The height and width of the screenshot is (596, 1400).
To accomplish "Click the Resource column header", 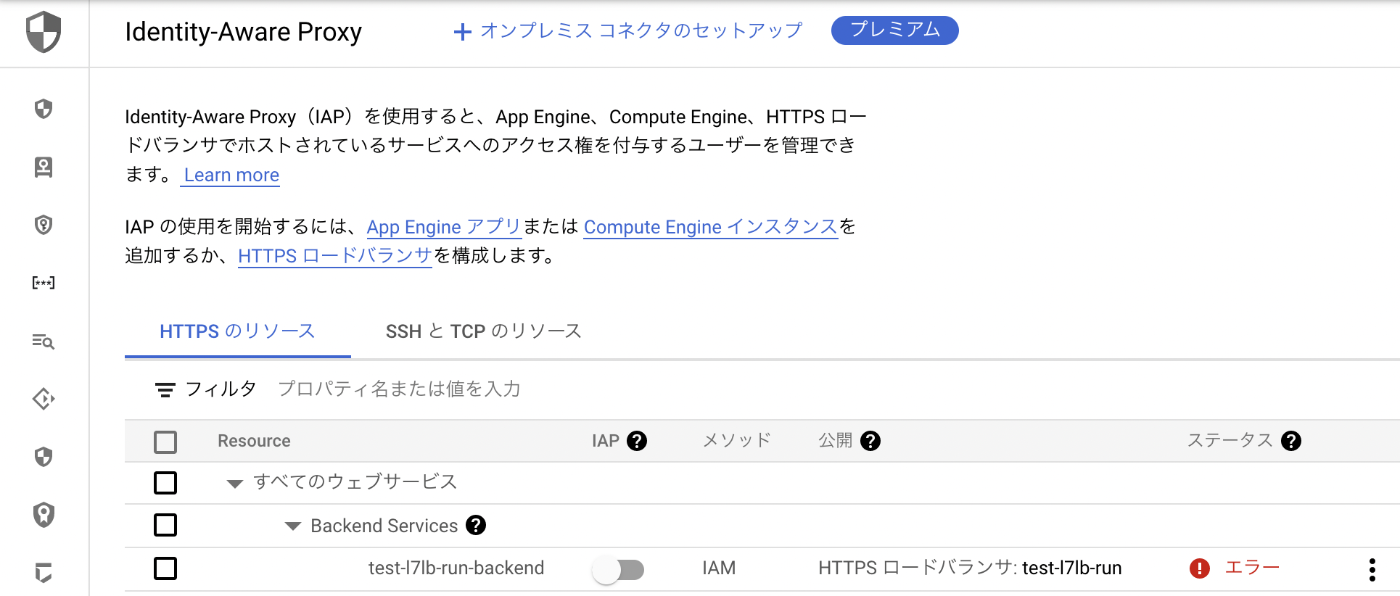I will [x=254, y=441].
